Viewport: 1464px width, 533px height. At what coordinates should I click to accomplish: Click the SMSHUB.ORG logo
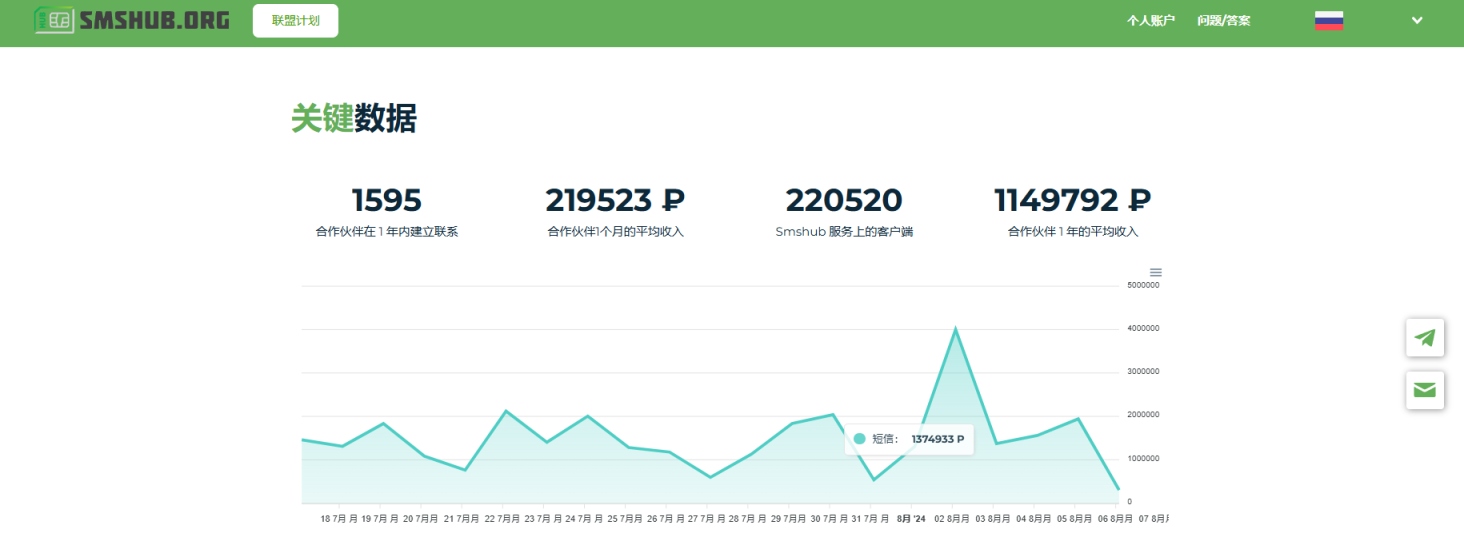(131, 20)
